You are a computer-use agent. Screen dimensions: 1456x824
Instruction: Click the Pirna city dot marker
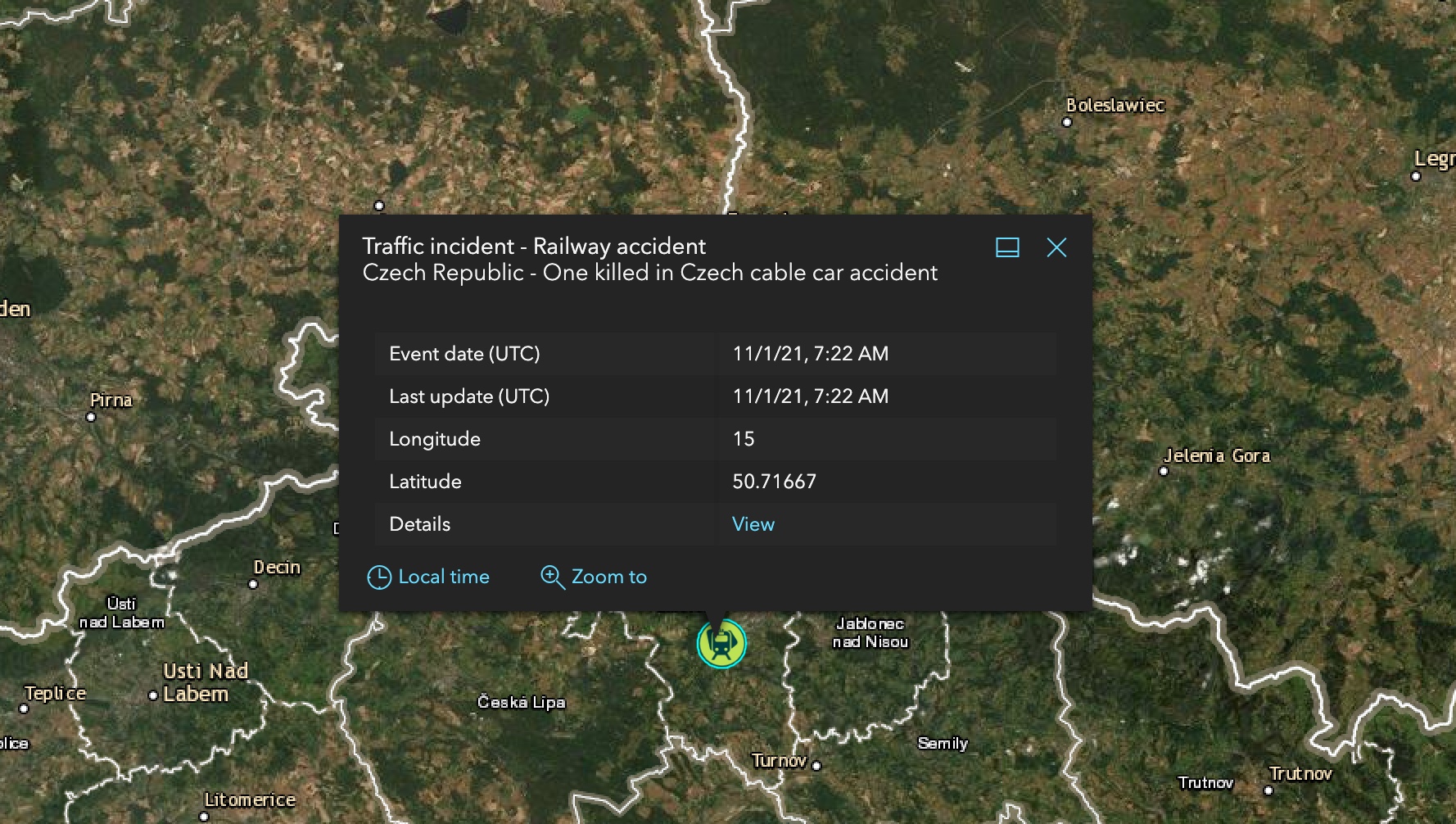pos(91,417)
